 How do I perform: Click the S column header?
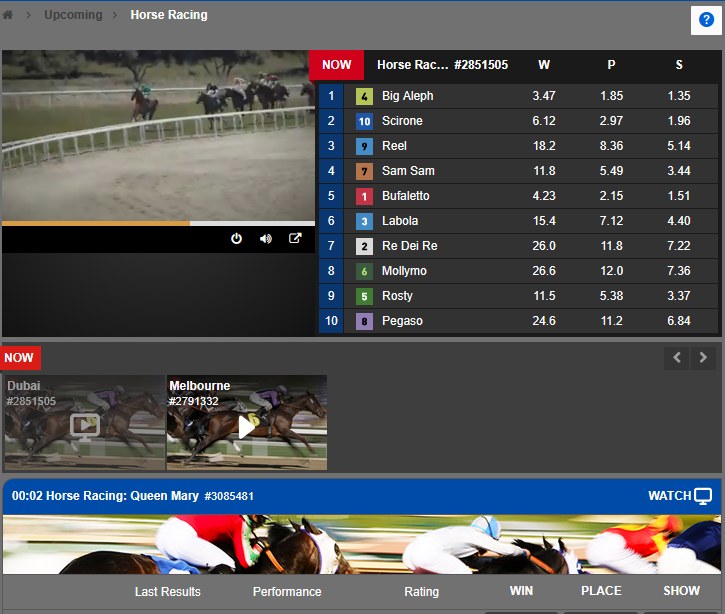(x=679, y=65)
